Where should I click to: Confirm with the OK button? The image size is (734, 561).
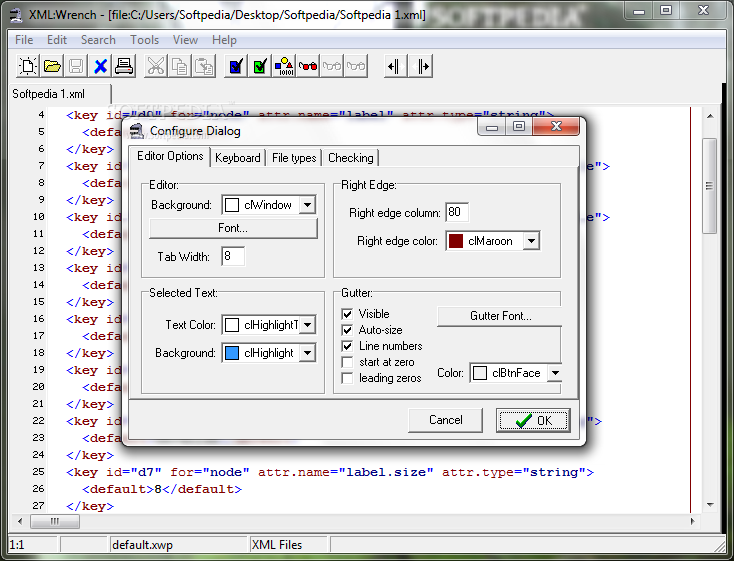(x=533, y=420)
